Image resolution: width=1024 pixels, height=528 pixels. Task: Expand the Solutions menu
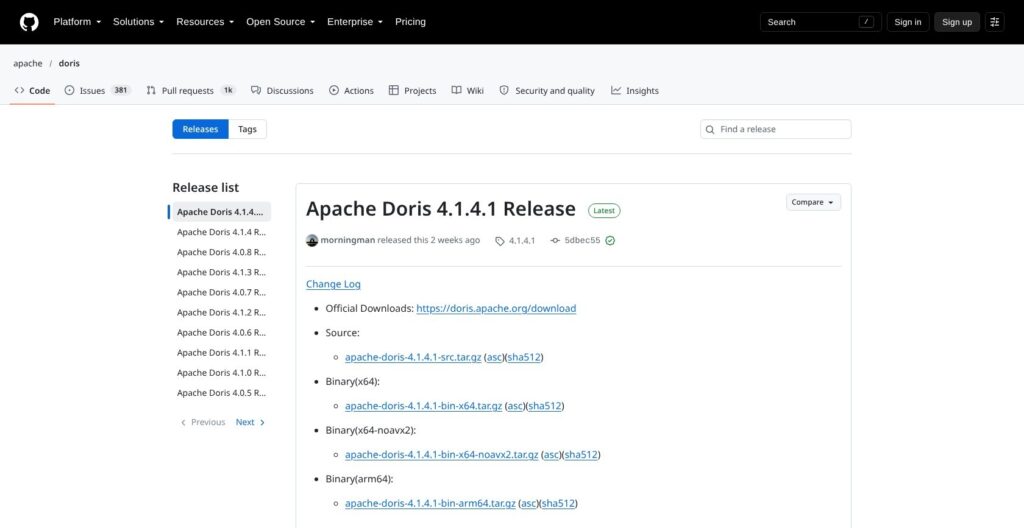point(138,22)
